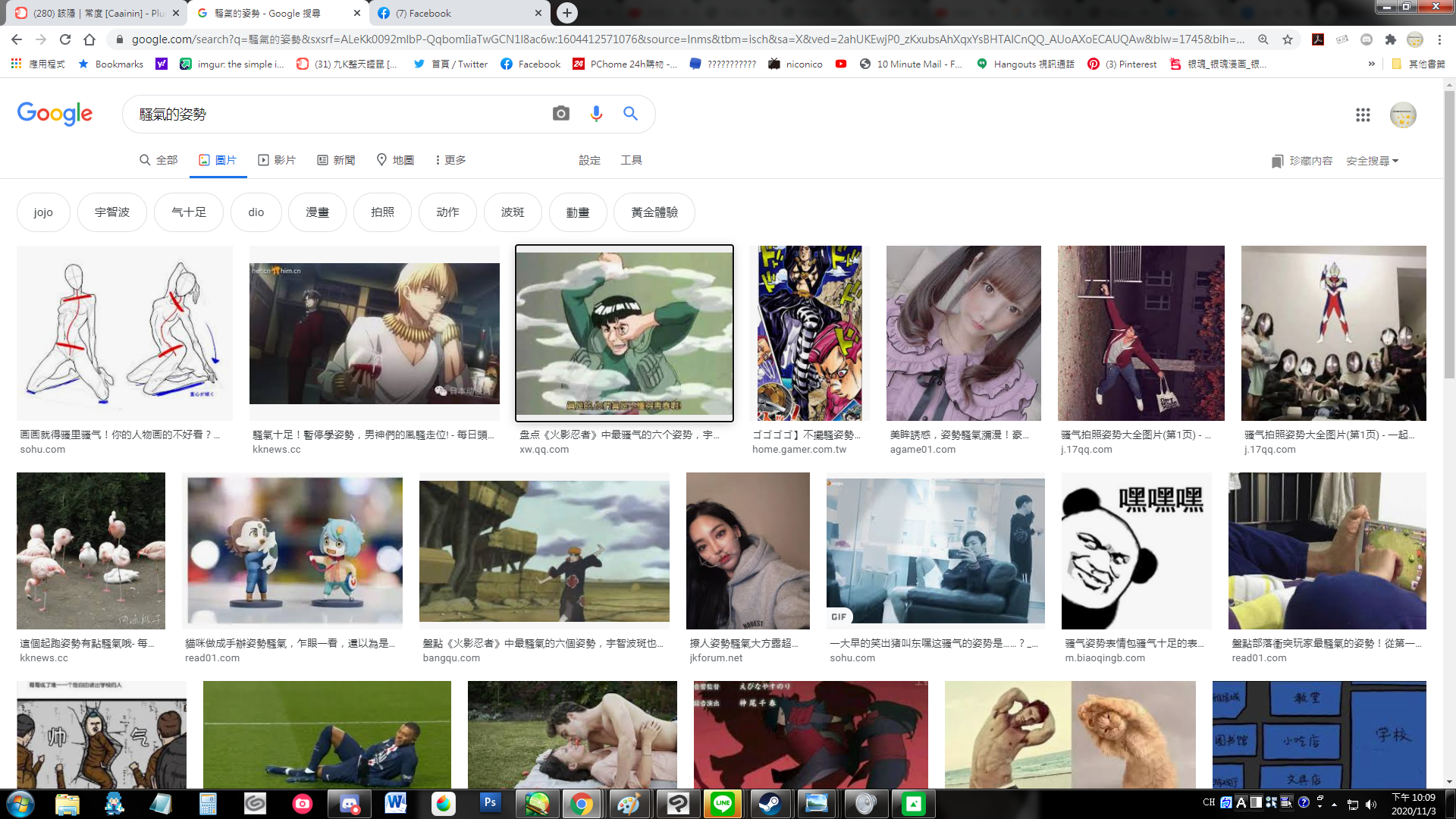The height and width of the screenshot is (819, 1456).
Task: Open the clock and date in taskbar
Action: (1413, 804)
